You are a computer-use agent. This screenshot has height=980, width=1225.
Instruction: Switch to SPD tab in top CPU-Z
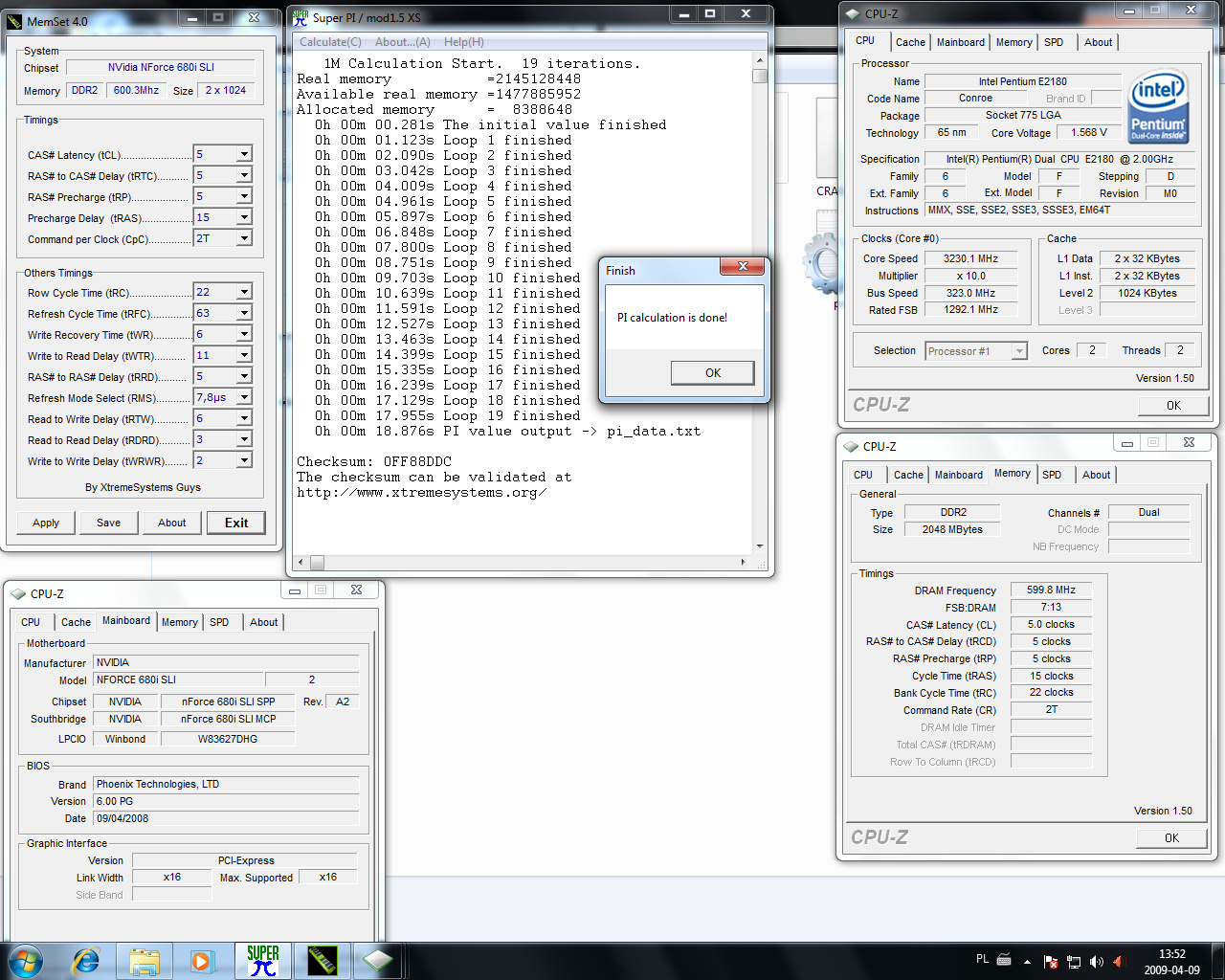click(1054, 42)
